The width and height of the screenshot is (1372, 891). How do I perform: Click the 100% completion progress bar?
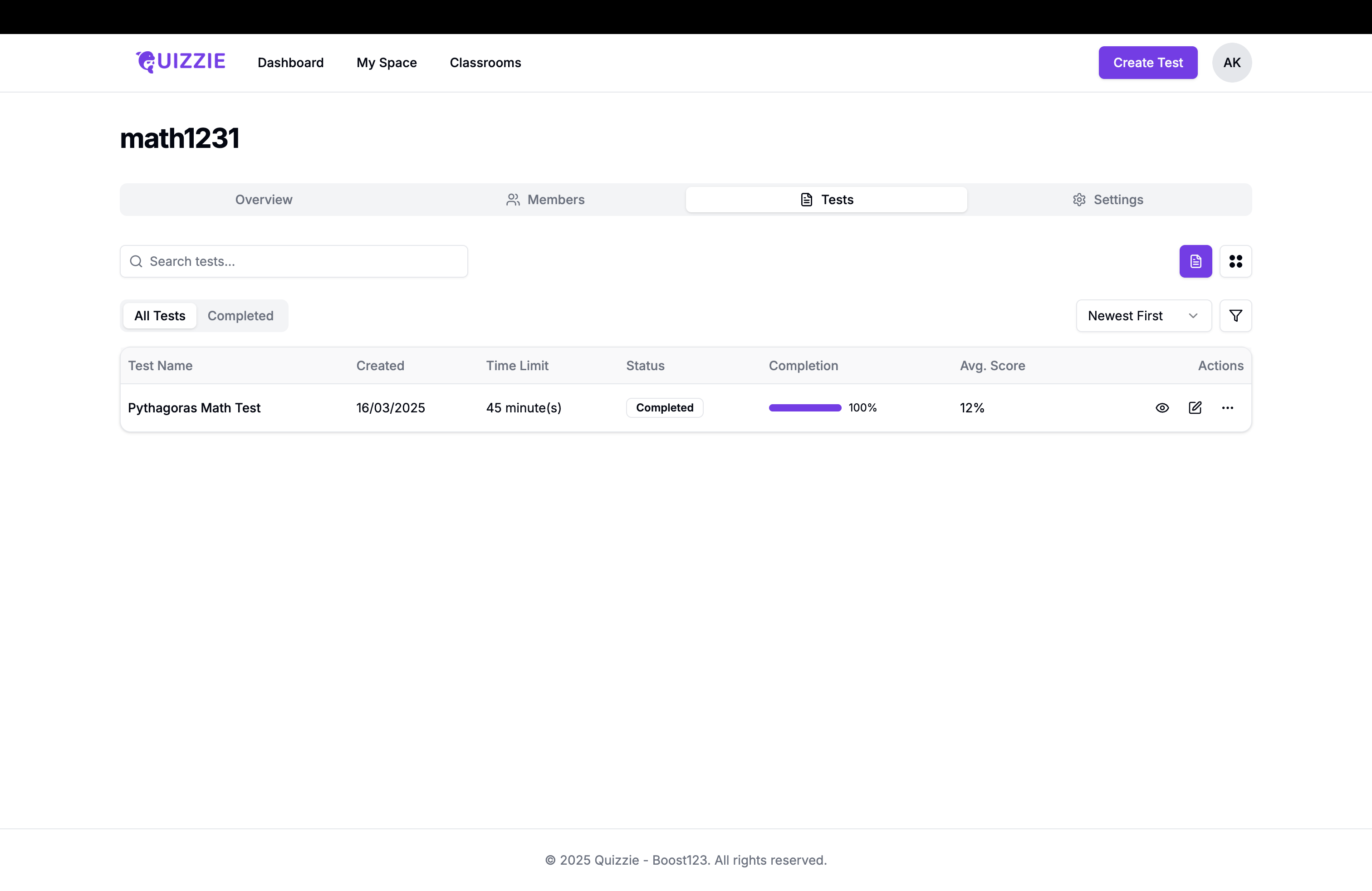[x=805, y=407]
